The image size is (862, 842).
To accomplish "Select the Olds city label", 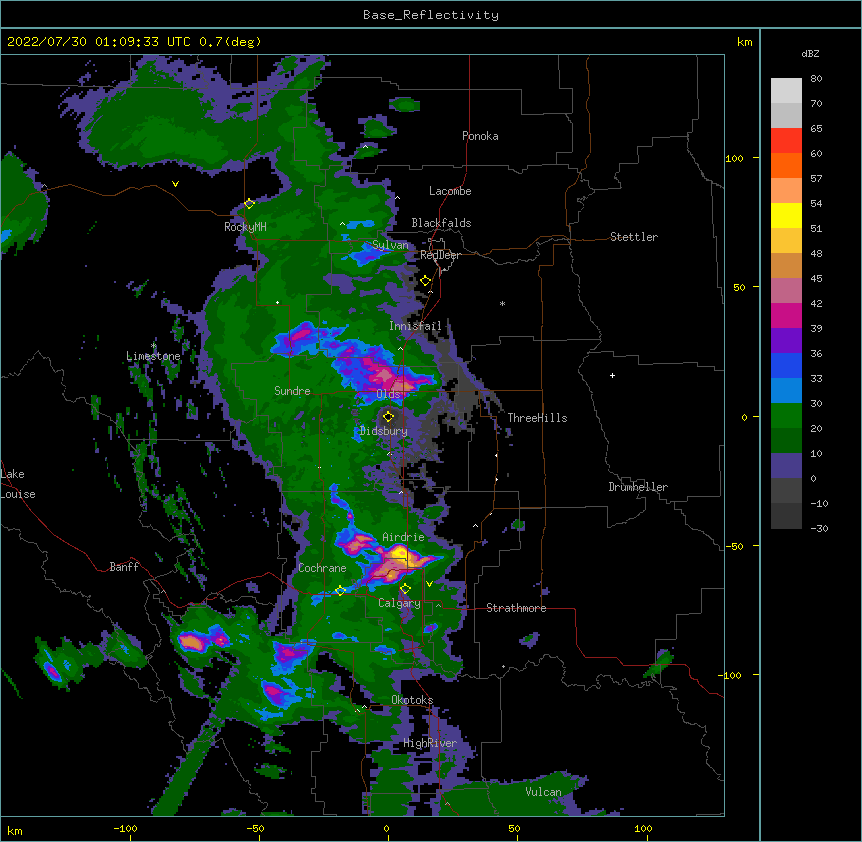I will tap(388, 394).
